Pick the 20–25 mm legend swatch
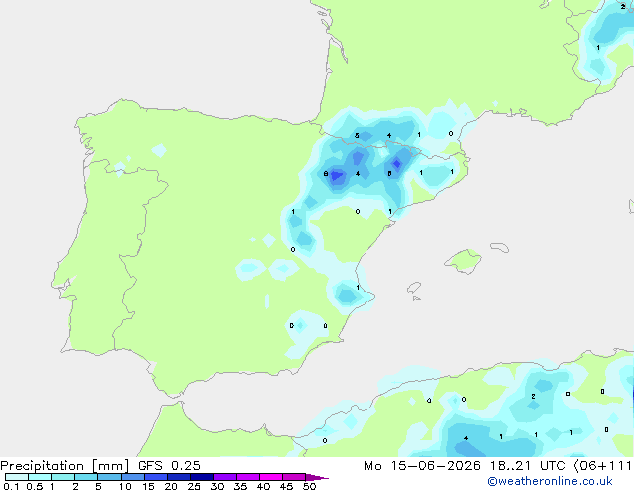Viewport: 634px width, 490px height. (x=179, y=477)
